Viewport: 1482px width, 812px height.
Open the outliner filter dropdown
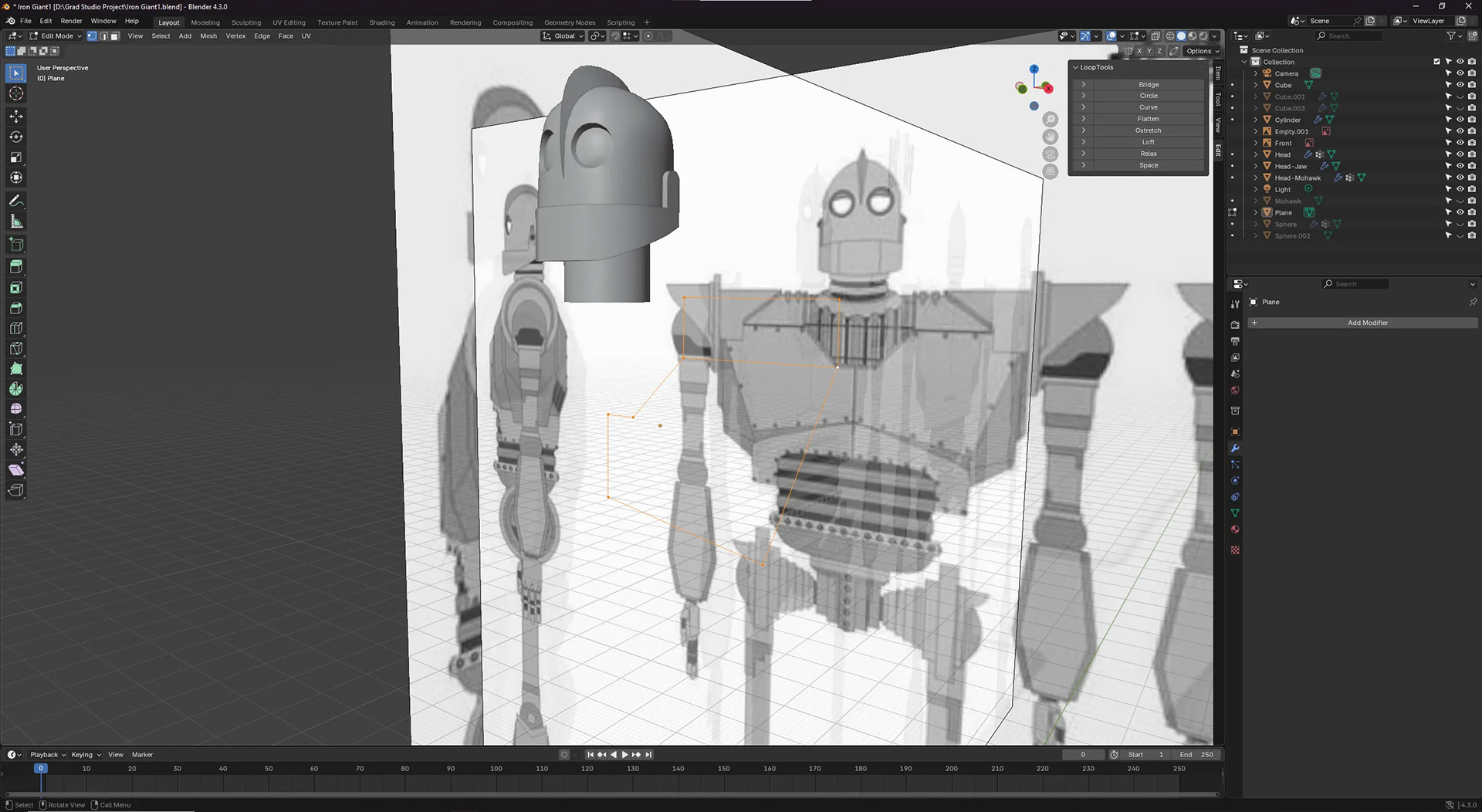pos(1454,36)
